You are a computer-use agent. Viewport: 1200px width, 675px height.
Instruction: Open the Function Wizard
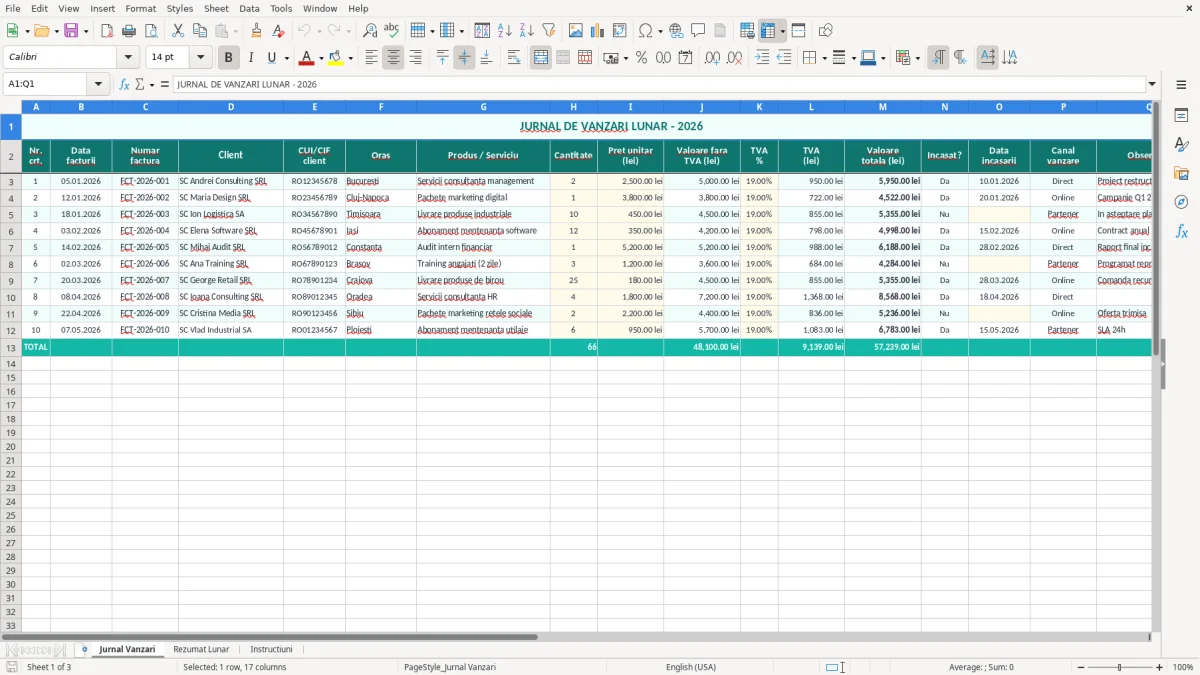coord(125,84)
